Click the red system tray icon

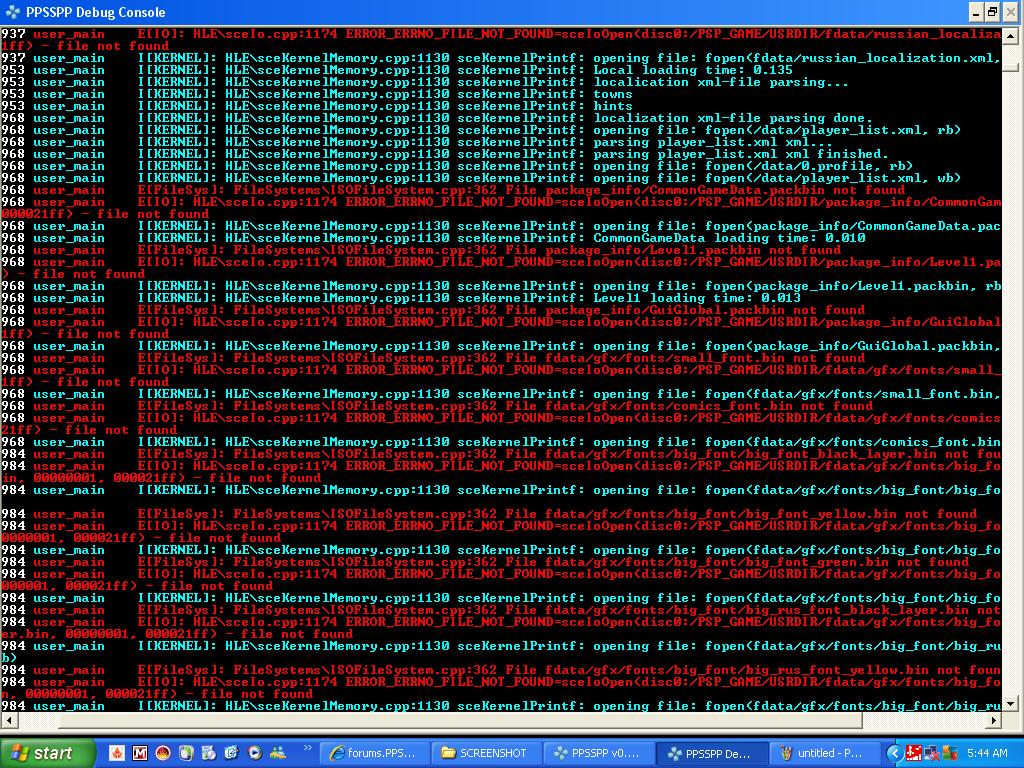click(913, 753)
